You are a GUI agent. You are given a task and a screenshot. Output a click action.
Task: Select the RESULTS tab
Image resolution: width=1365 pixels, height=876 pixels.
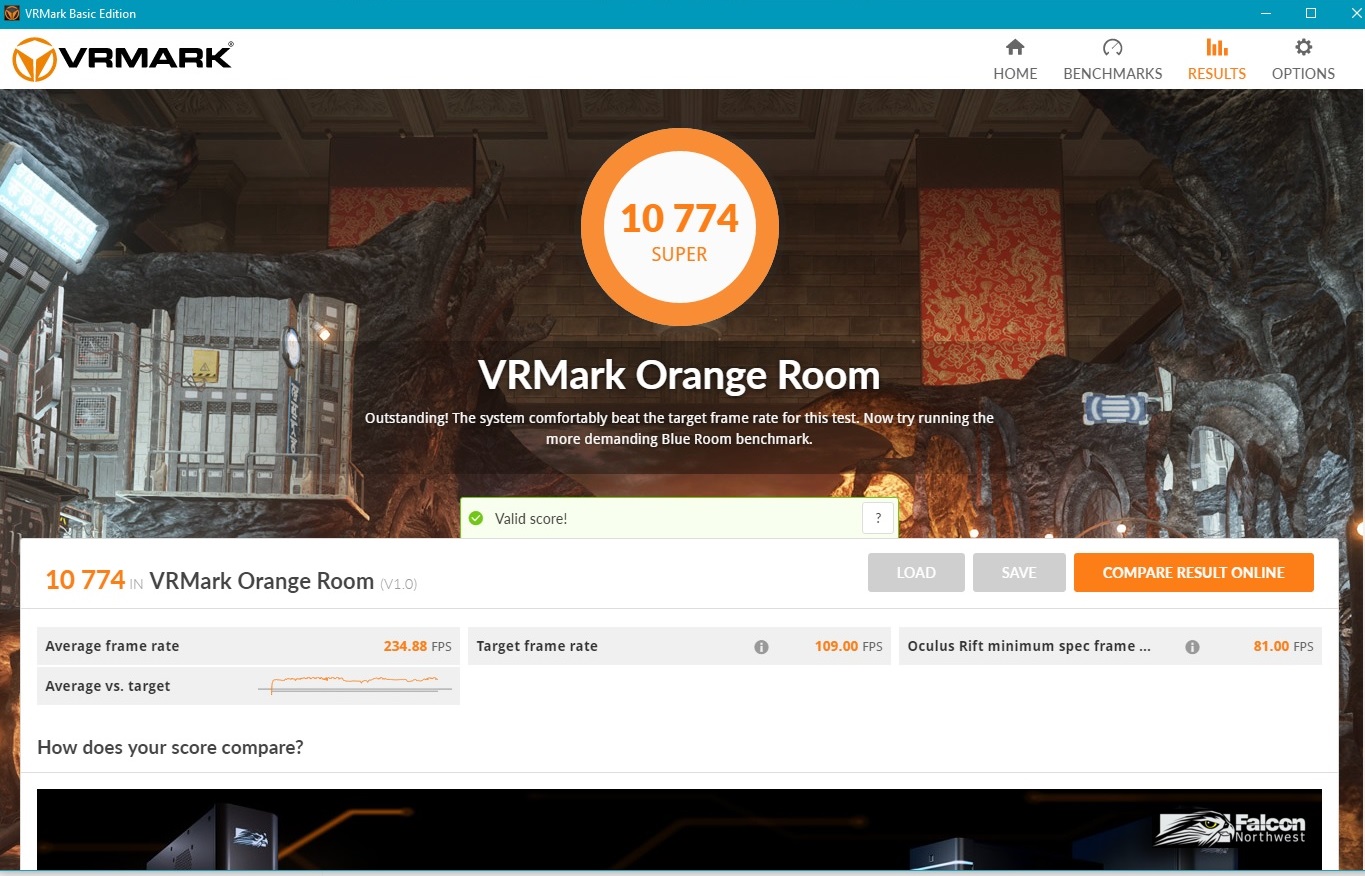1216,60
